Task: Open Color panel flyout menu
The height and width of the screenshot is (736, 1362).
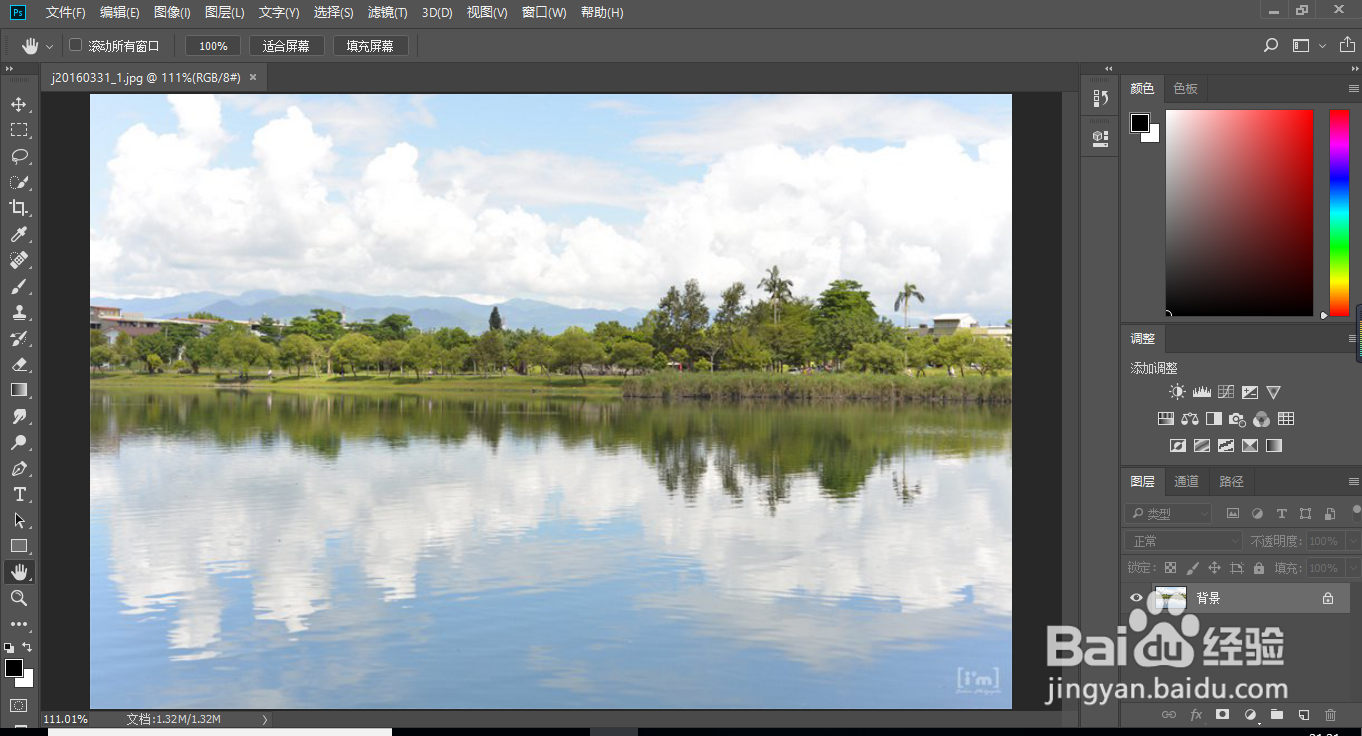Action: tap(1353, 89)
